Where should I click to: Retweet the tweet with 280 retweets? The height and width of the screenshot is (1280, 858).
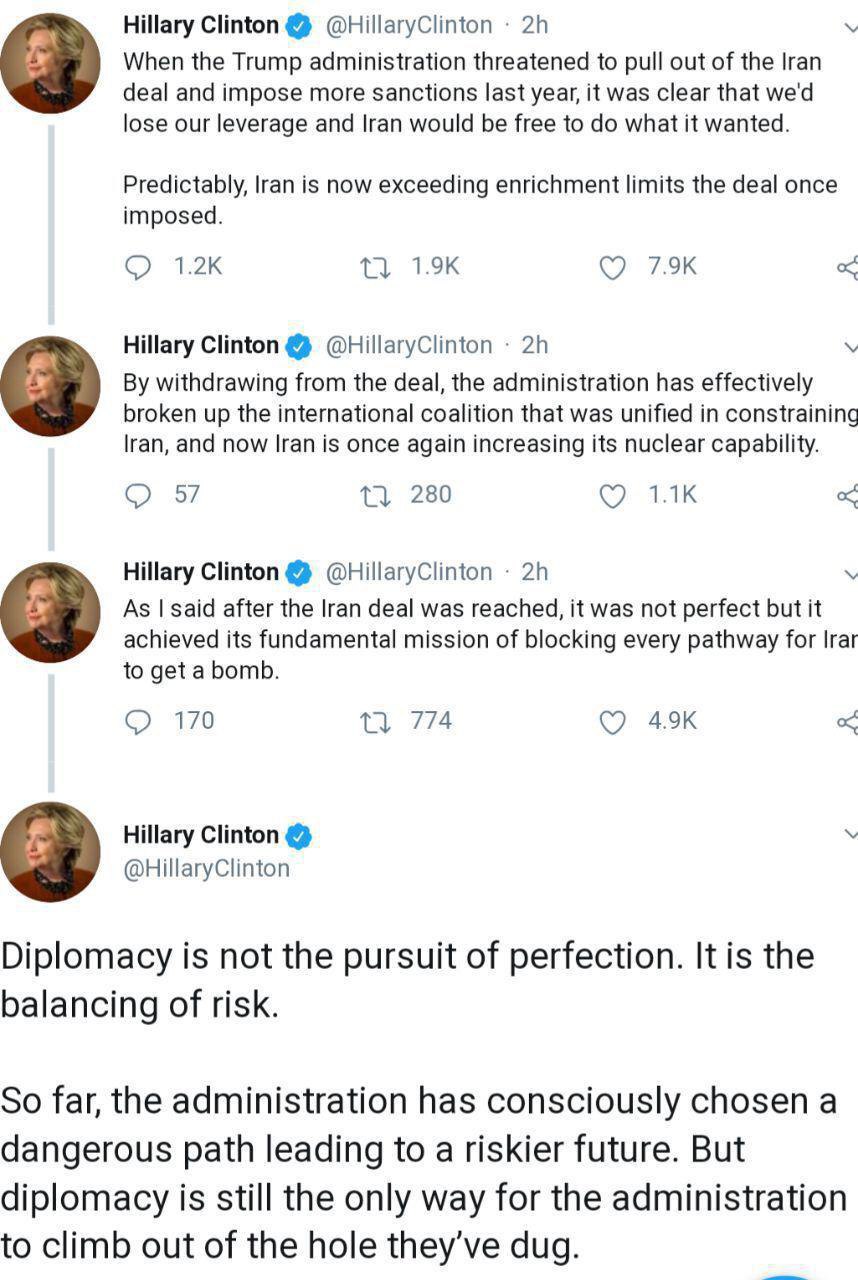click(375, 495)
